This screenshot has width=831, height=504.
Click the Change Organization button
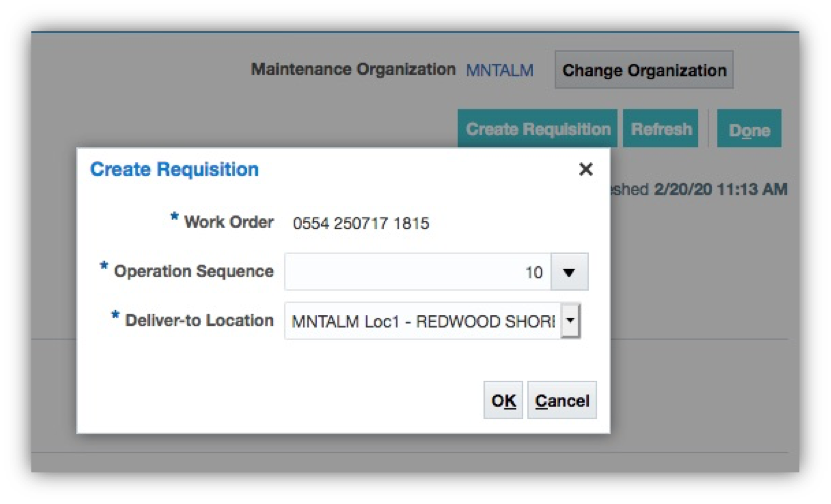644,70
